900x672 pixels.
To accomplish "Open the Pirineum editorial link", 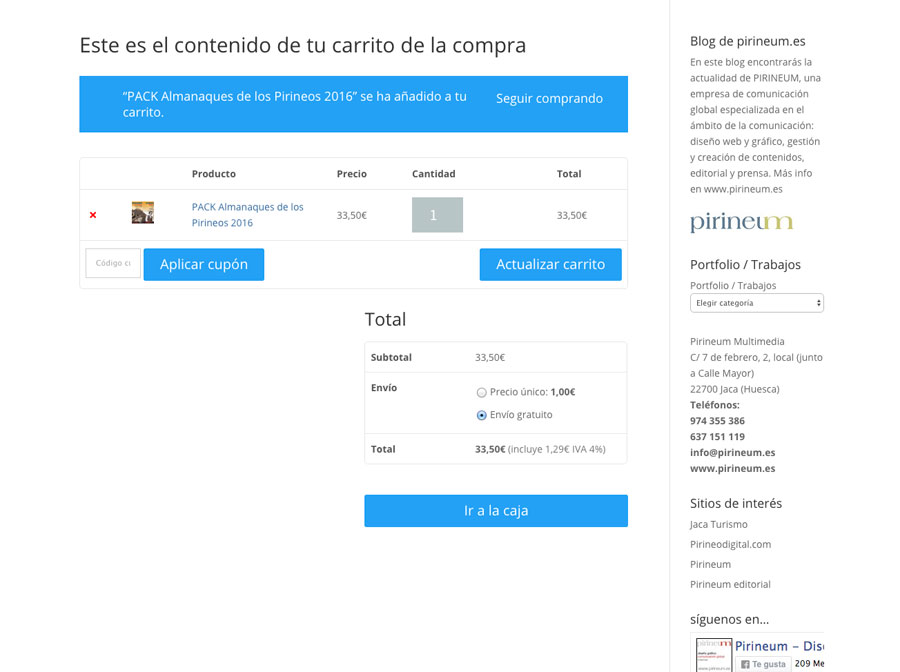I will click(730, 585).
